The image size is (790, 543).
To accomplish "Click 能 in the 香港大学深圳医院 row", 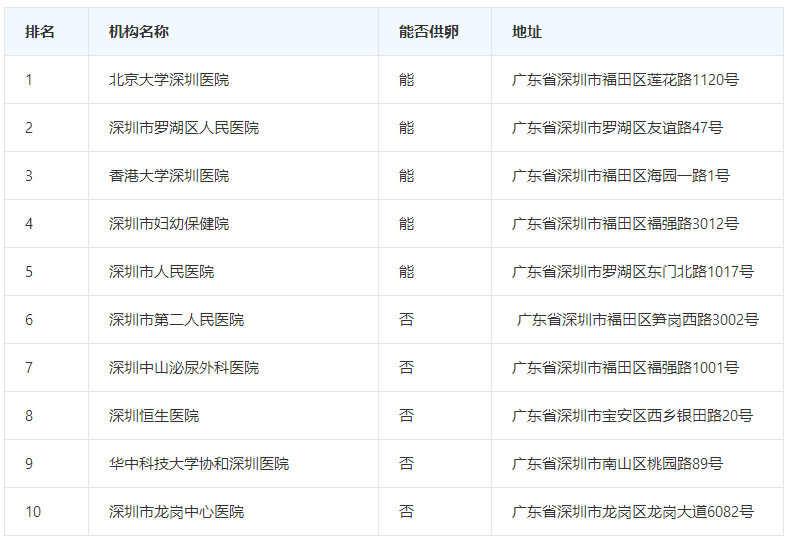I will pos(406,176).
